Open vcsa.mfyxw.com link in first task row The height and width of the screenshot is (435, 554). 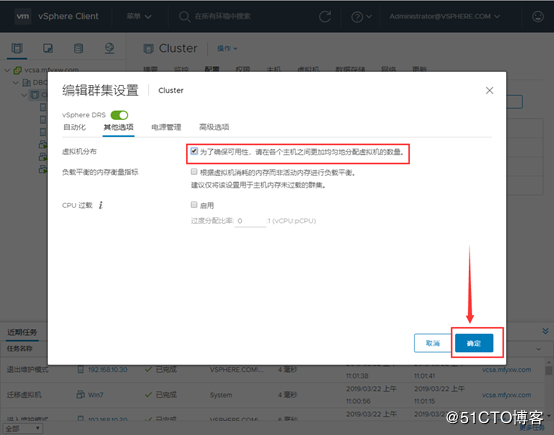tap(506, 370)
